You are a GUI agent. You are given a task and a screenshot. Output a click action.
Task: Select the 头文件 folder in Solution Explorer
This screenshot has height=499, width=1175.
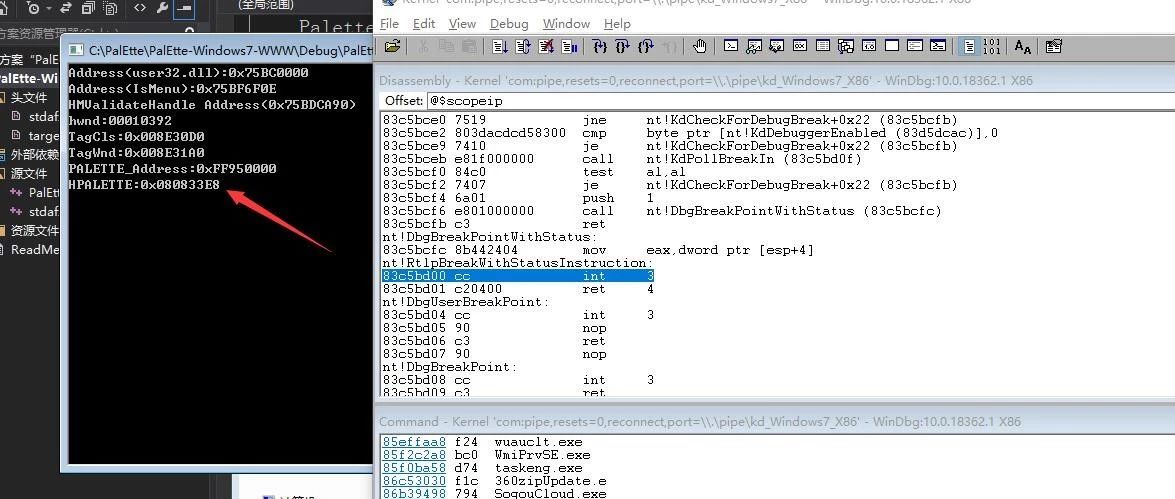28,97
